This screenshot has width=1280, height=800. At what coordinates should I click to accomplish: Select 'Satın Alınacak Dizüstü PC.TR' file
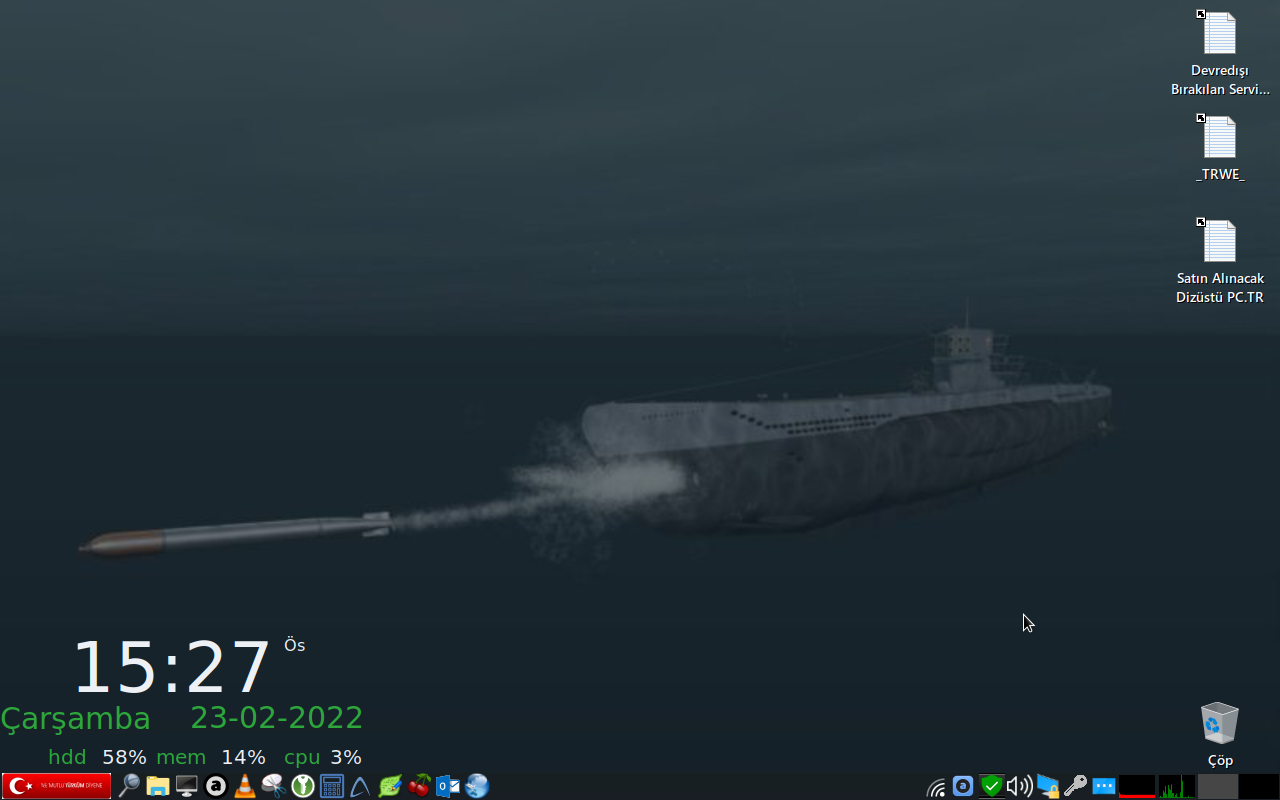(x=1220, y=261)
